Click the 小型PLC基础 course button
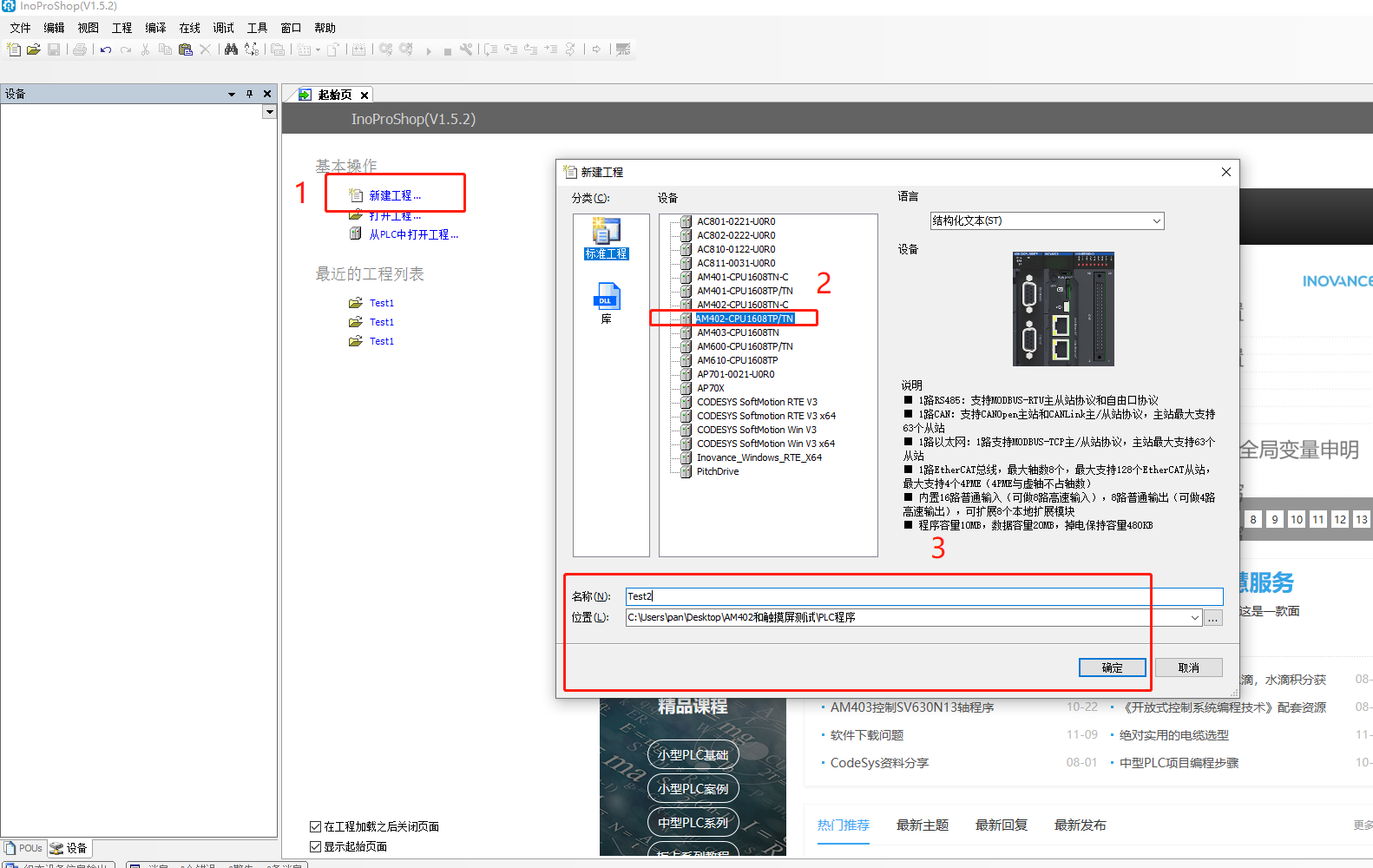 pyautogui.click(x=693, y=755)
